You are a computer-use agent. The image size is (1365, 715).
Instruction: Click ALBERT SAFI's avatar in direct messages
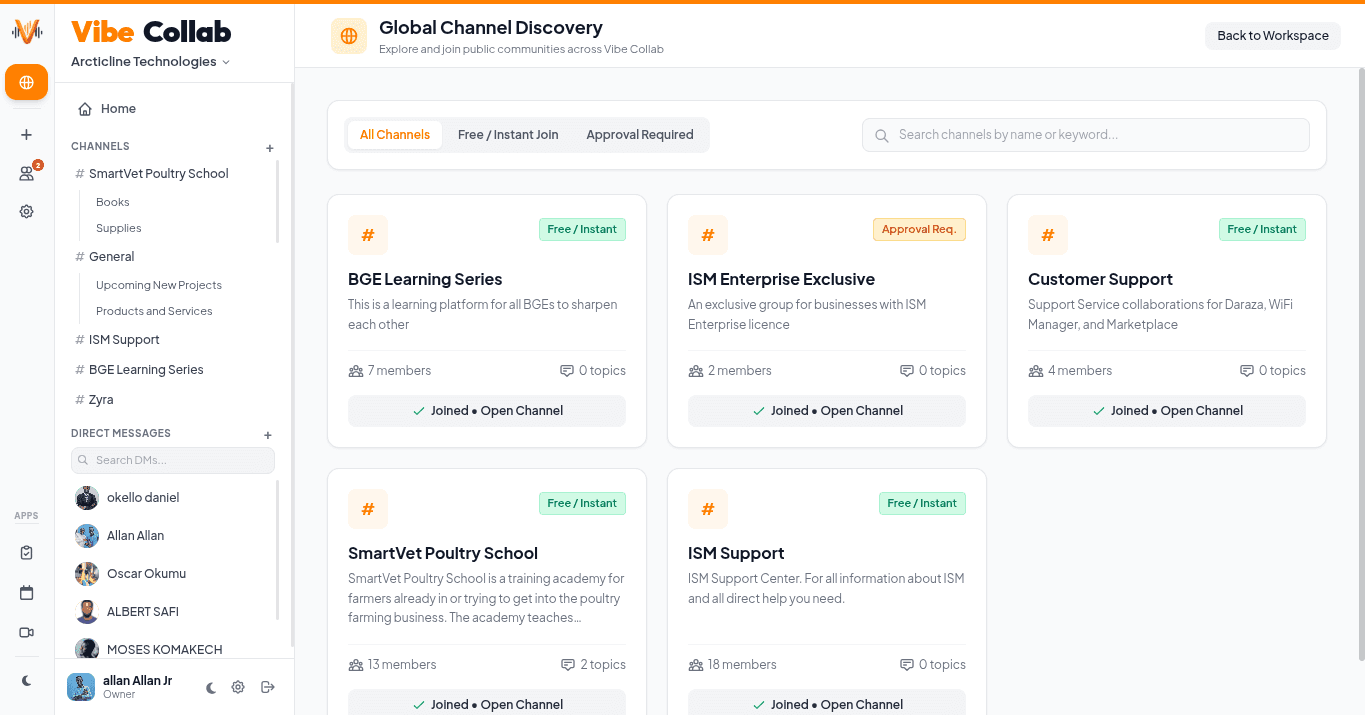point(87,612)
